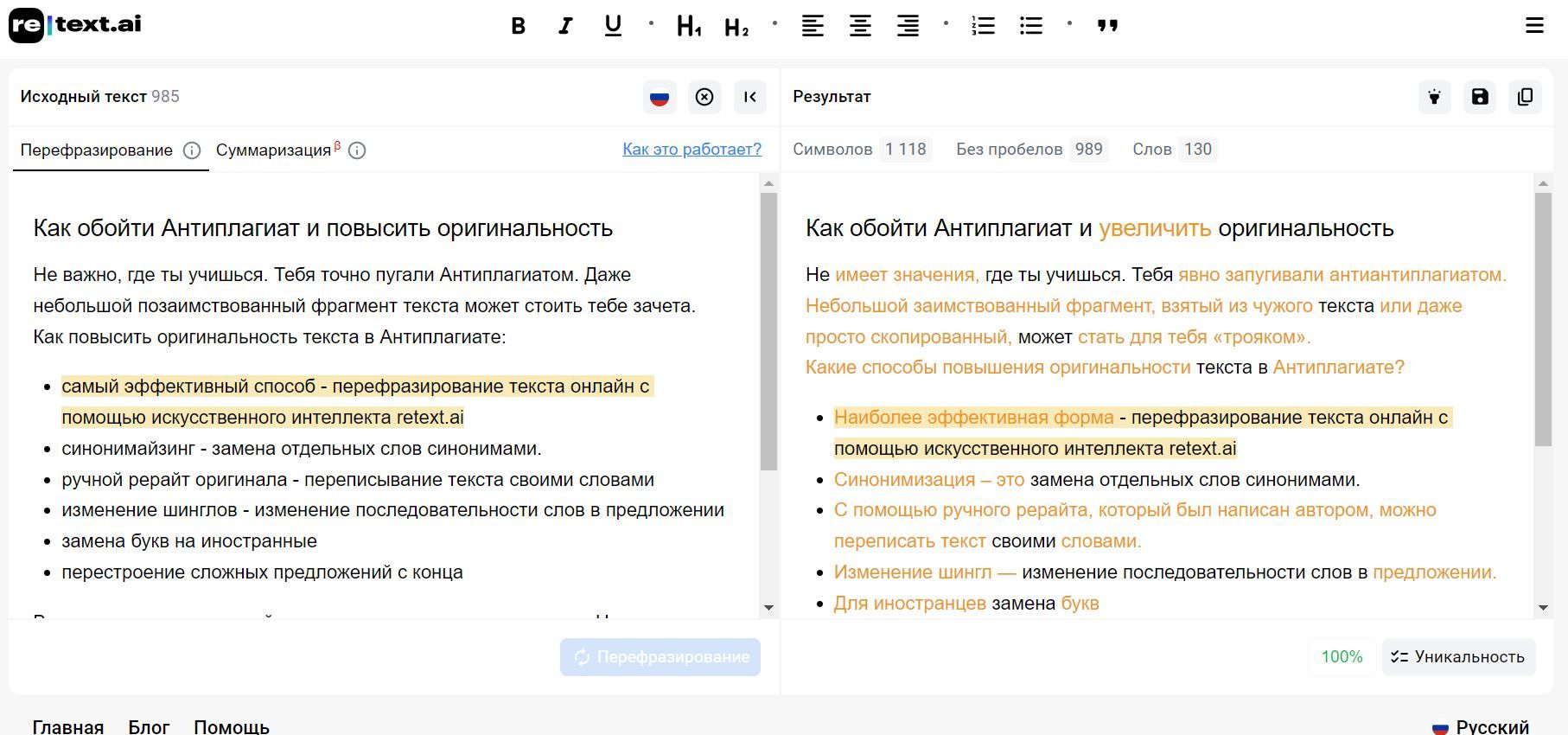The width and height of the screenshot is (1568, 735).
Task: Align text to the left
Action: [x=813, y=26]
